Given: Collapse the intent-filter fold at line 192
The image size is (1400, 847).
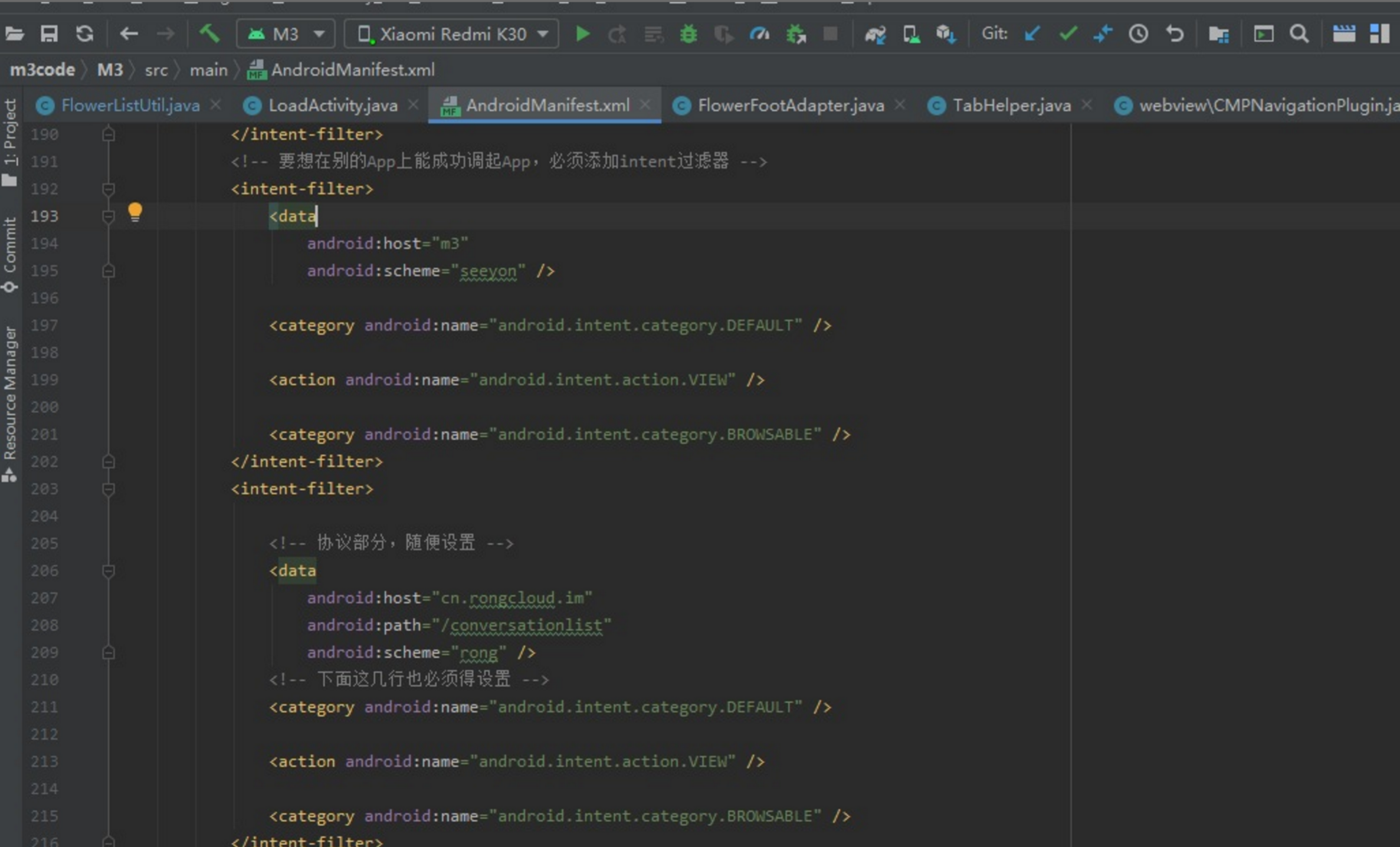Looking at the screenshot, I should [109, 189].
